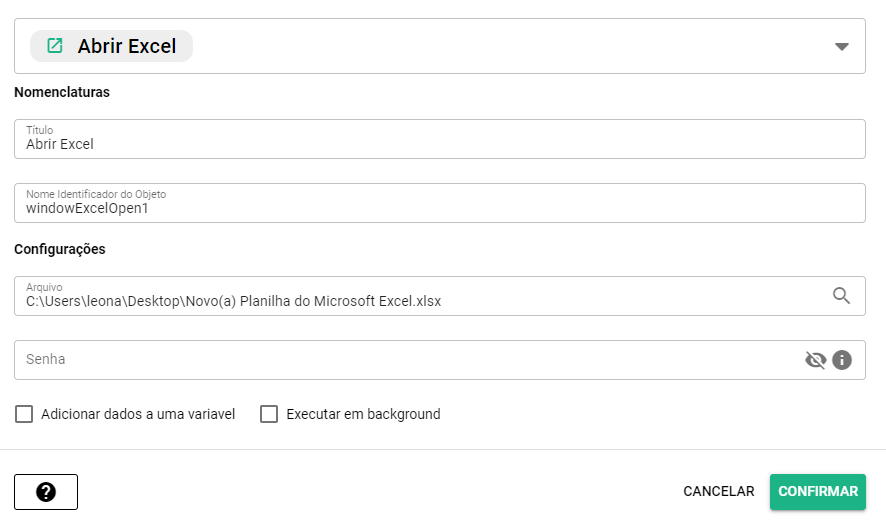Click the info icon in Senha field

coord(842,360)
